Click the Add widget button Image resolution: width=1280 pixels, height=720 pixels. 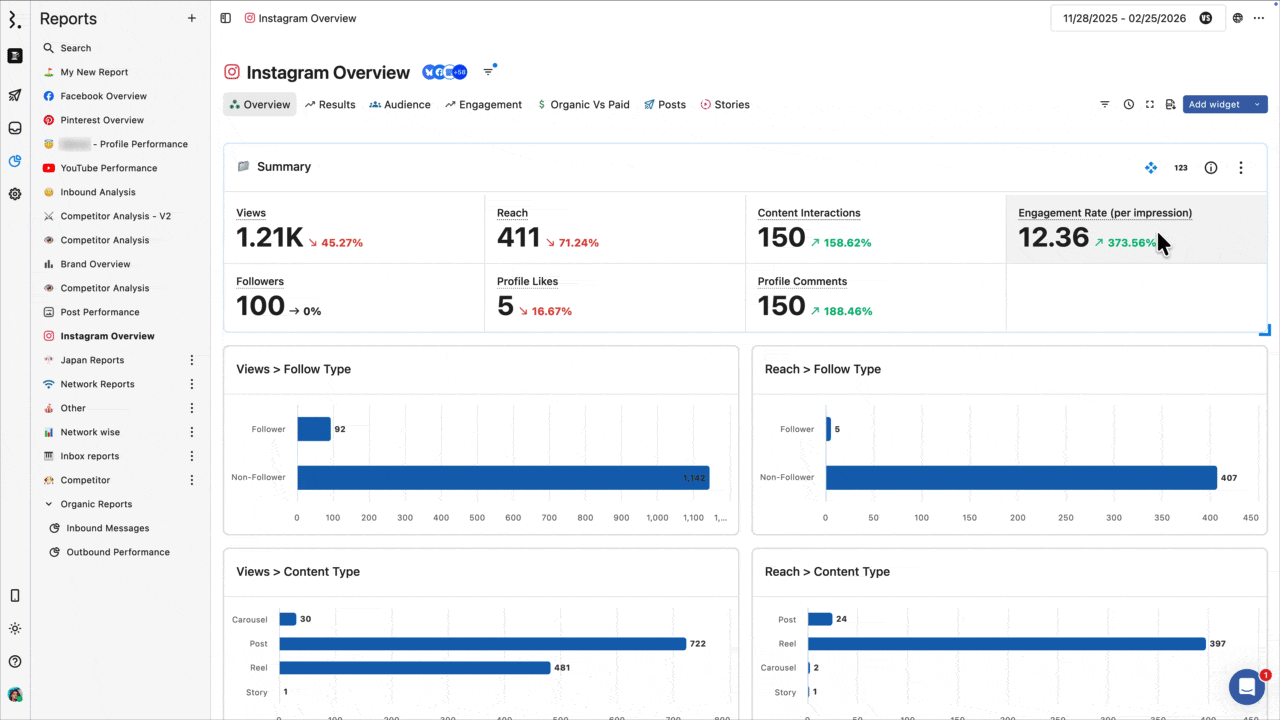(1216, 104)
